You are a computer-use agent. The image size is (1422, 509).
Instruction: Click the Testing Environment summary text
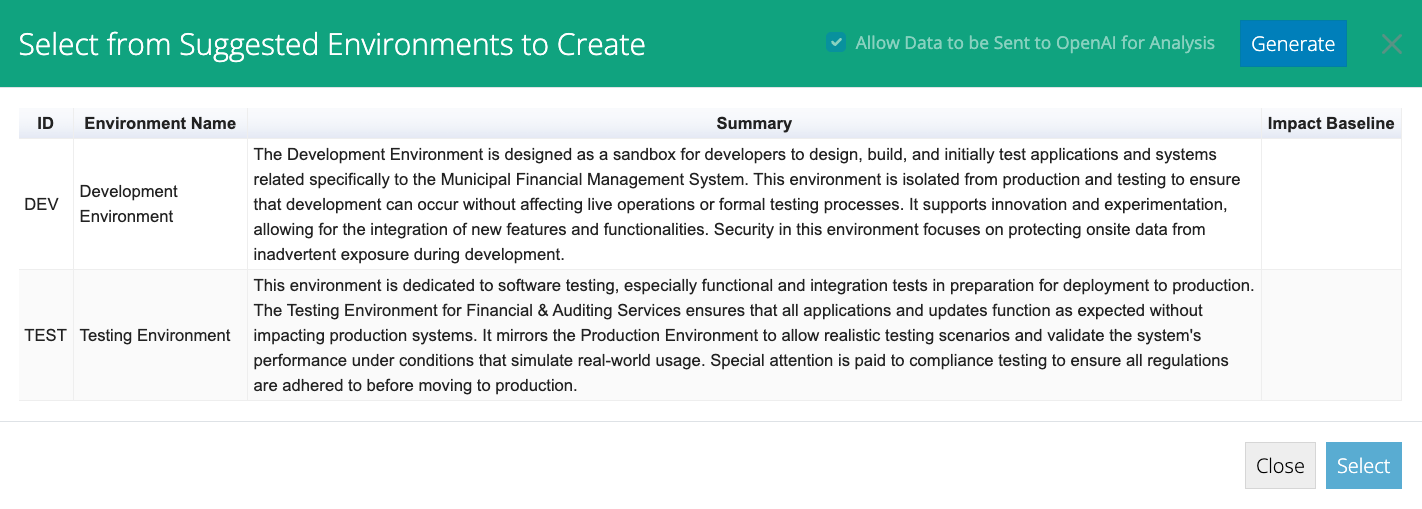[754, 335]
